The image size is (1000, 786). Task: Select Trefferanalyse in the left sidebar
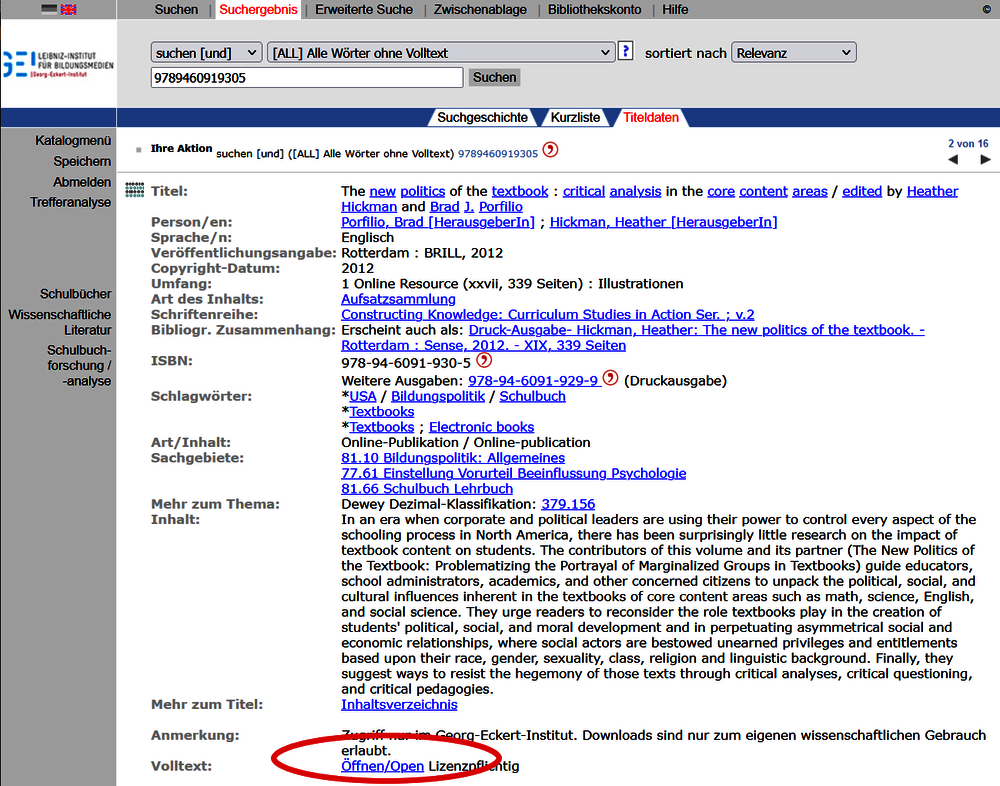[70, 202]
